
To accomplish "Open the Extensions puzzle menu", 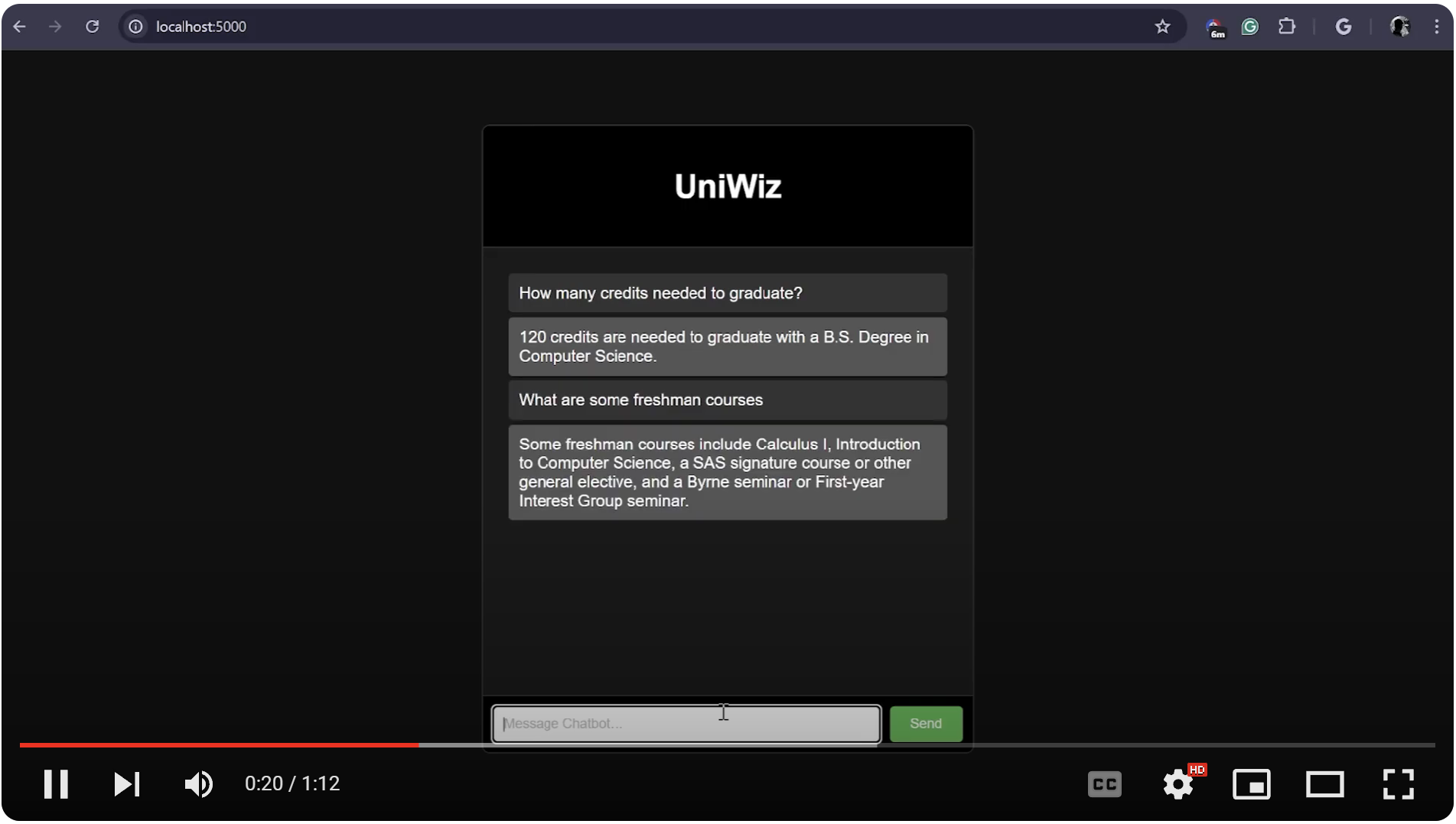I will pyautogui.click(x=1287, y=27).
